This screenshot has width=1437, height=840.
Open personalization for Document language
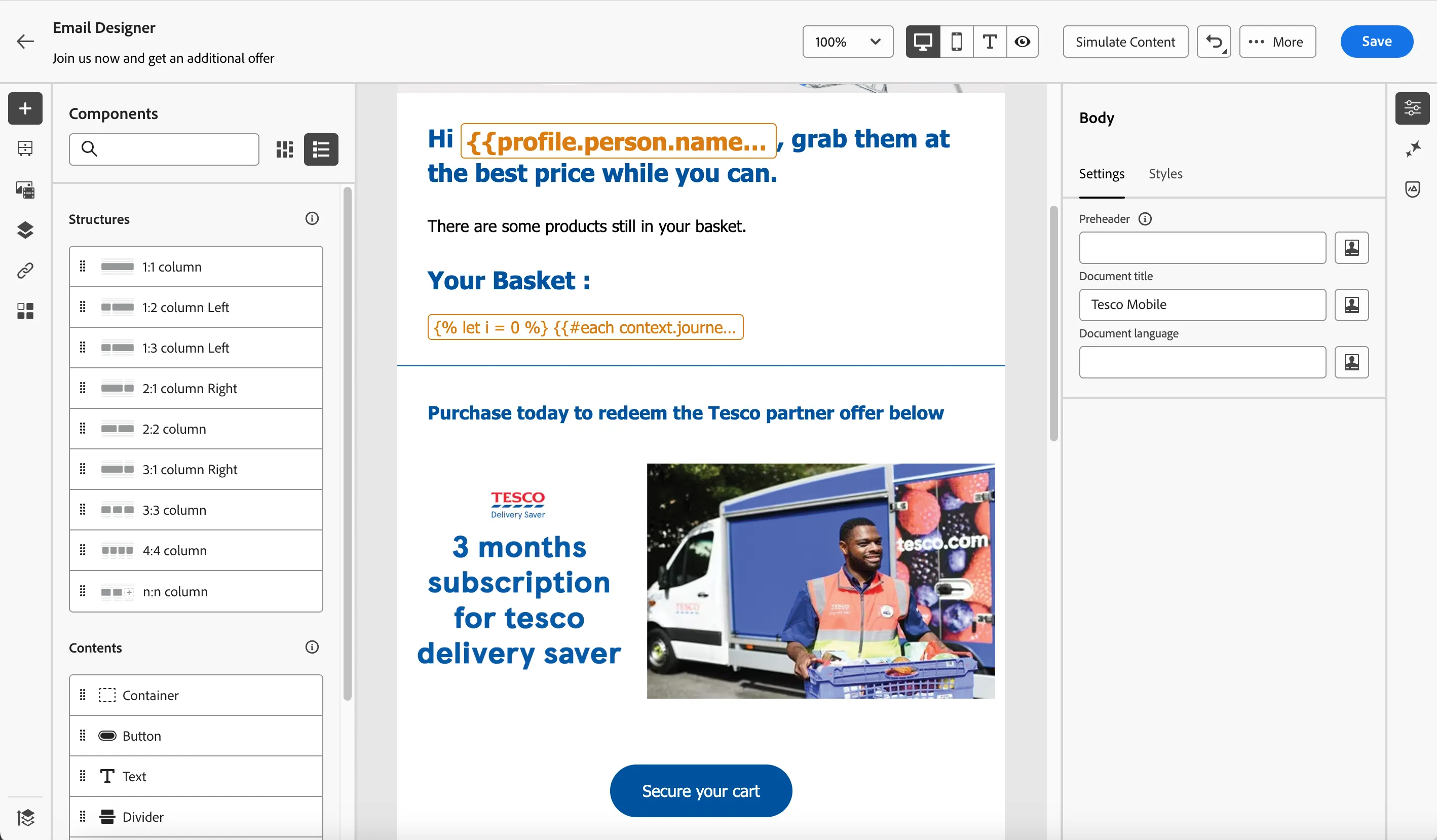1351,362
